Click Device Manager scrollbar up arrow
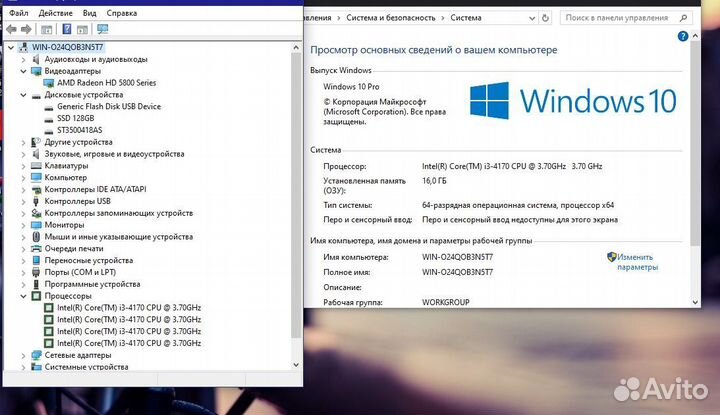Screen dimensions: 720x415 (296, 47)
